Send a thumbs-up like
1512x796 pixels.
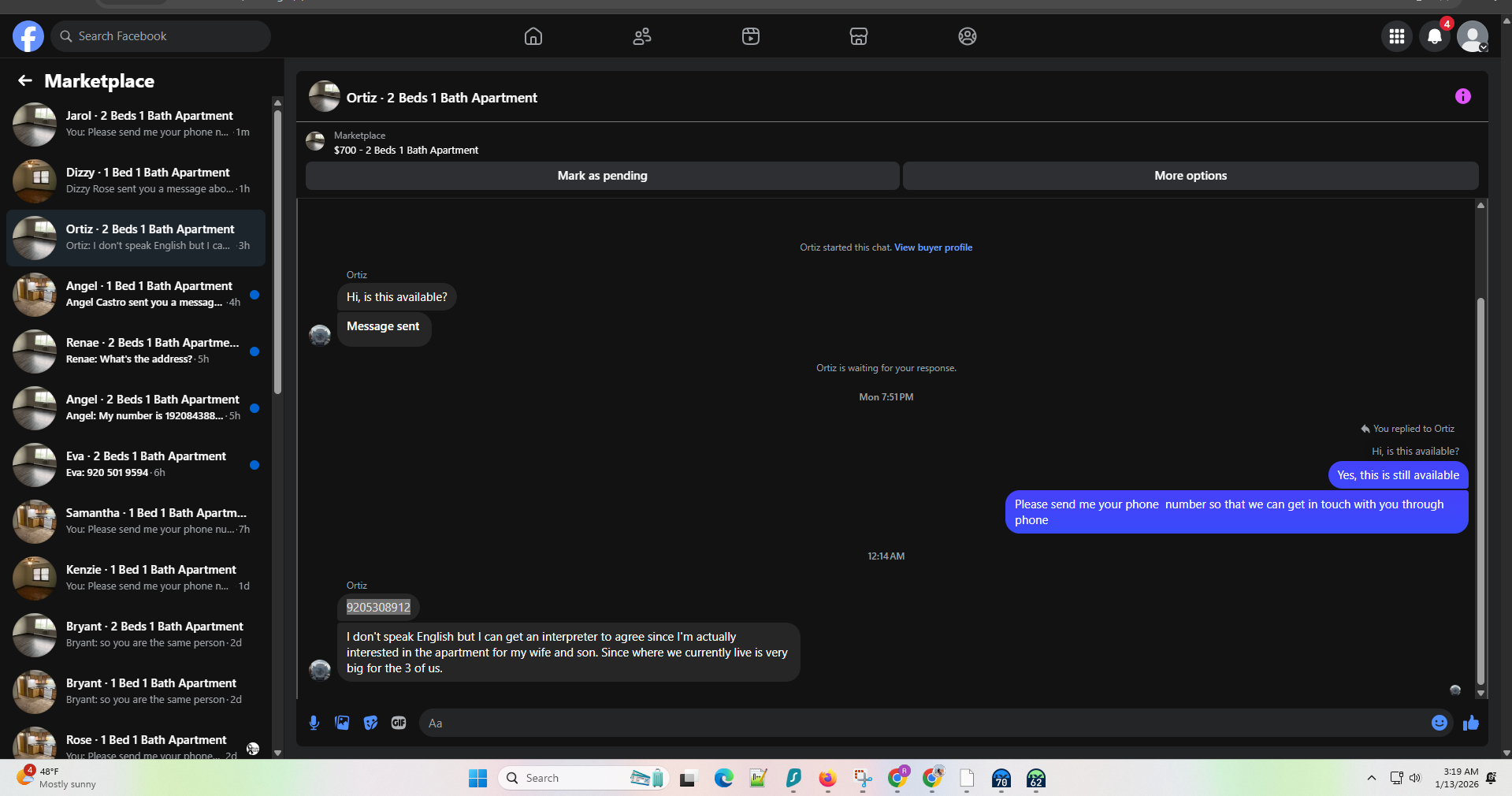[x=1470, y=723]
